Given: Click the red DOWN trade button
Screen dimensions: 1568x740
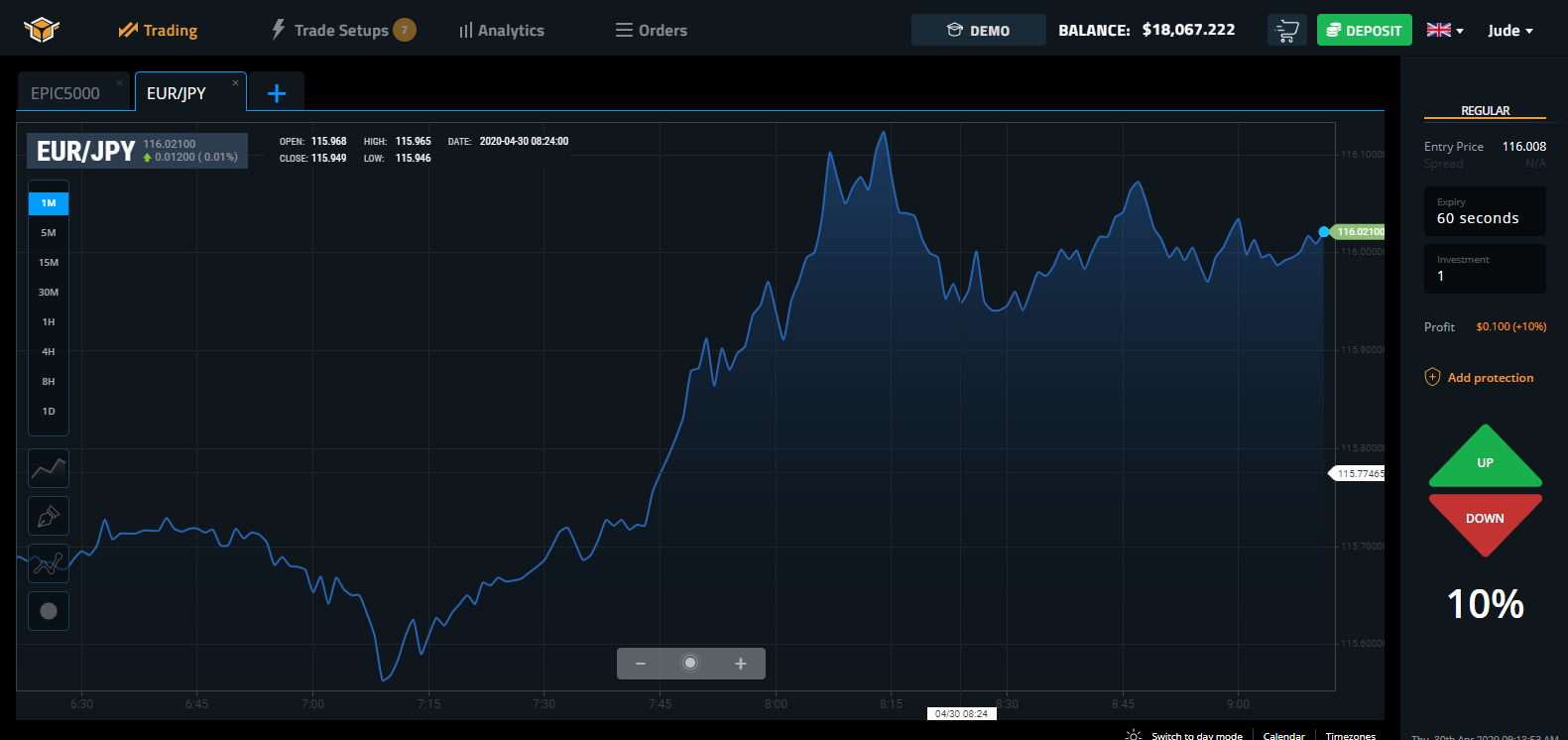Looking at the screenshot, I should pyautogui.click(x=1485, y=523).
